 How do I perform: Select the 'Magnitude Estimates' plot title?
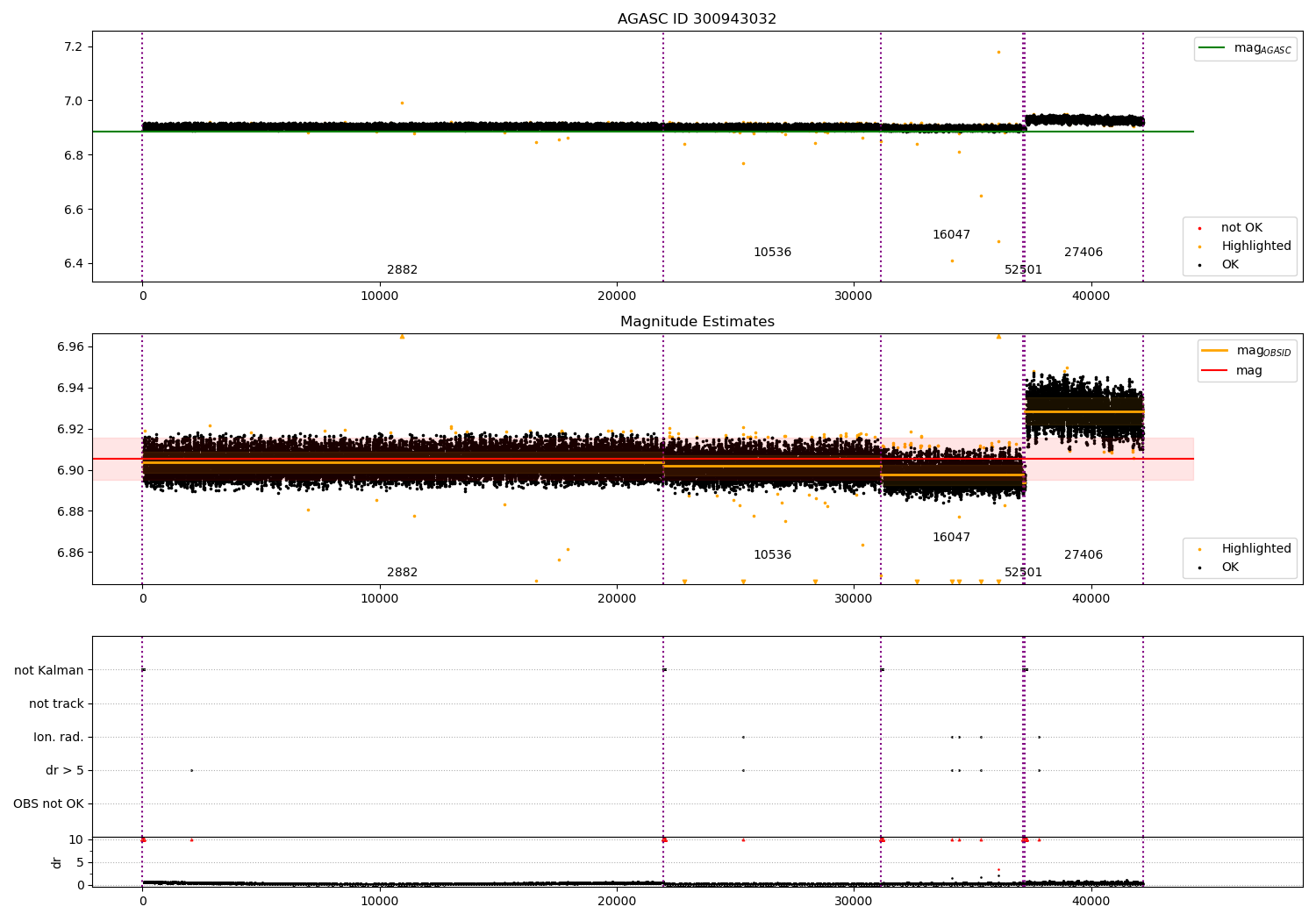click(697, 322)
